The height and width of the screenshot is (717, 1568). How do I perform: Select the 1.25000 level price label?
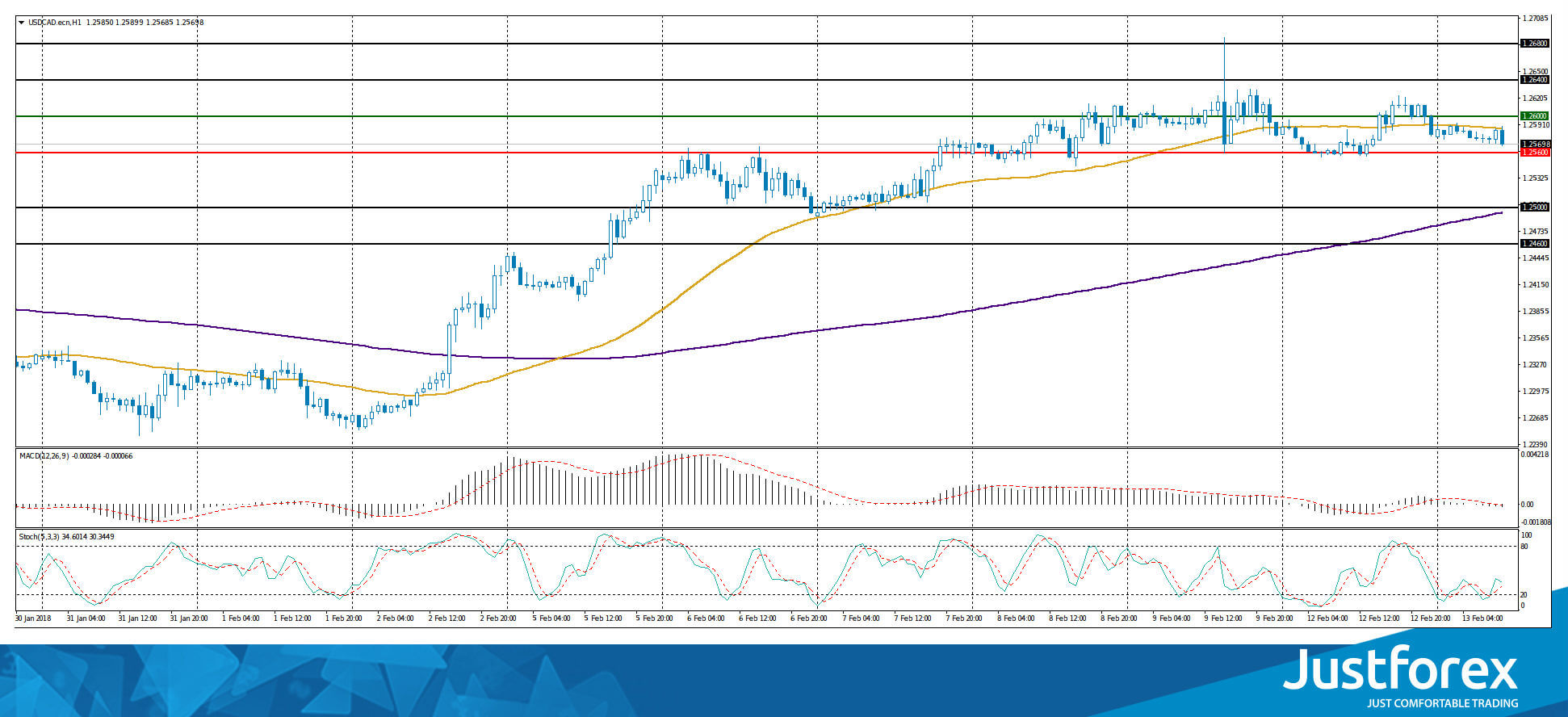pyautogui.click(x=1535, y=208)
